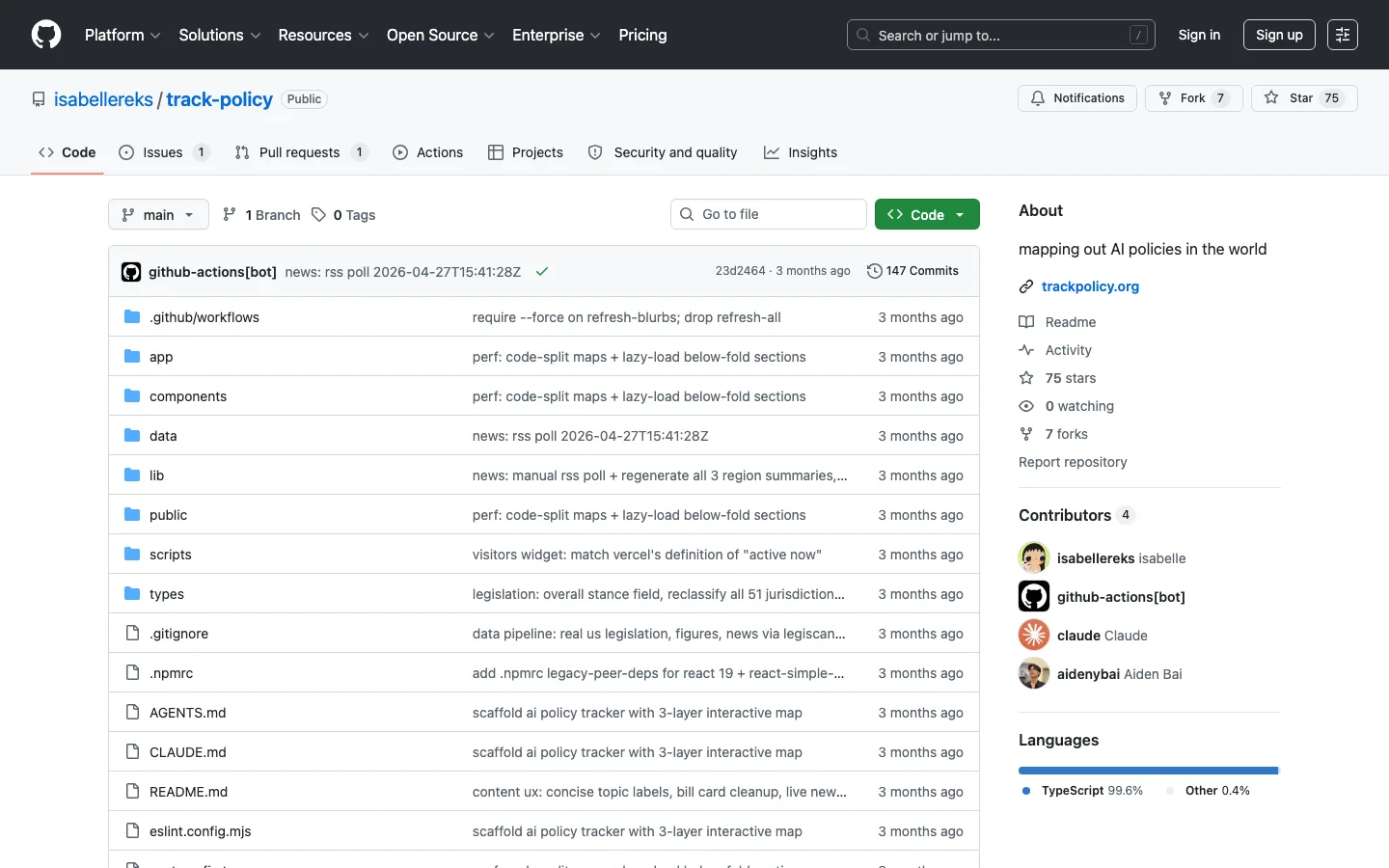
Task: View the green check commit status
Action: pos(542,272)
